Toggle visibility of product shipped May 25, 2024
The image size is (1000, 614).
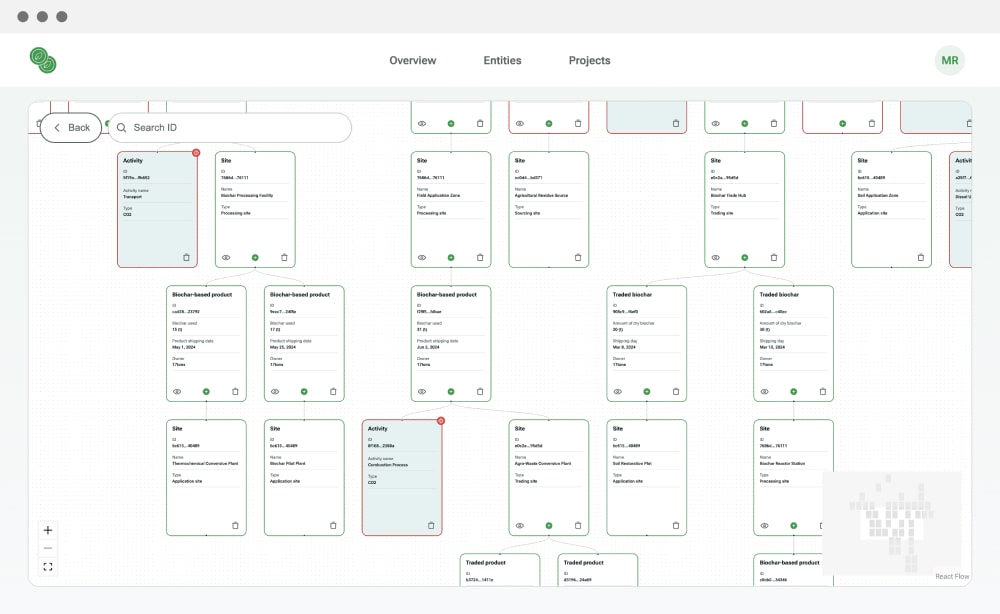275,391
